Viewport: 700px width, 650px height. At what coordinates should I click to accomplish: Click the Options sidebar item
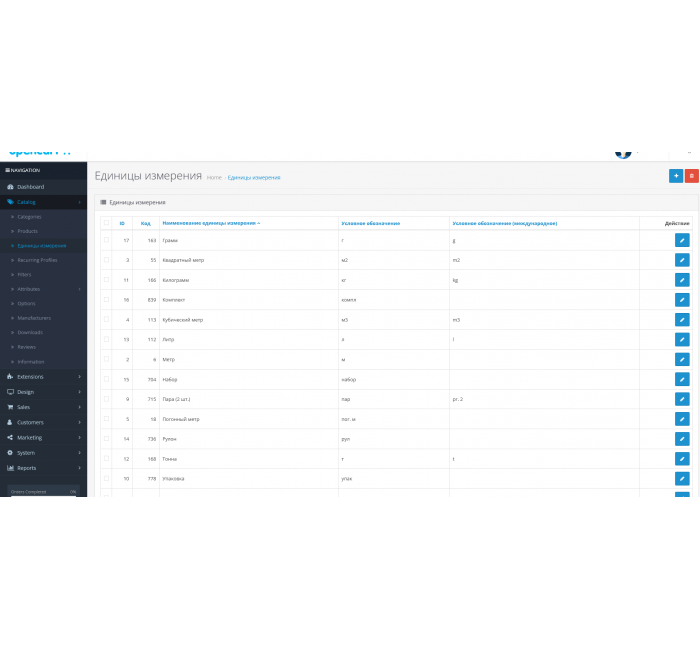coord(26,304)
